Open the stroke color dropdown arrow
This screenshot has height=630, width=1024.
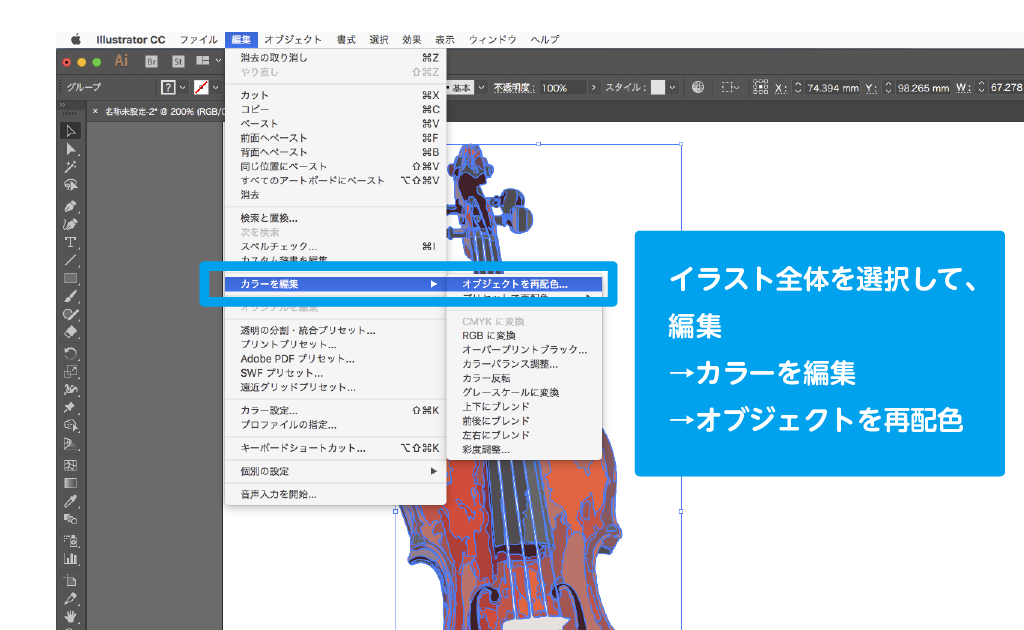coord(215,88)
